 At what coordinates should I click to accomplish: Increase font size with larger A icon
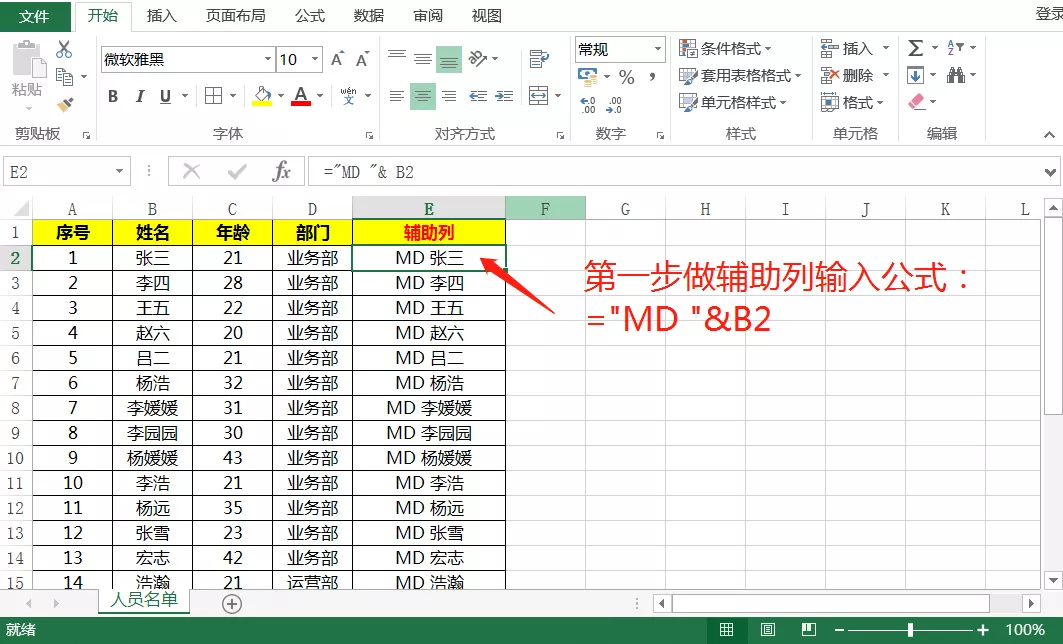(337, 60)
